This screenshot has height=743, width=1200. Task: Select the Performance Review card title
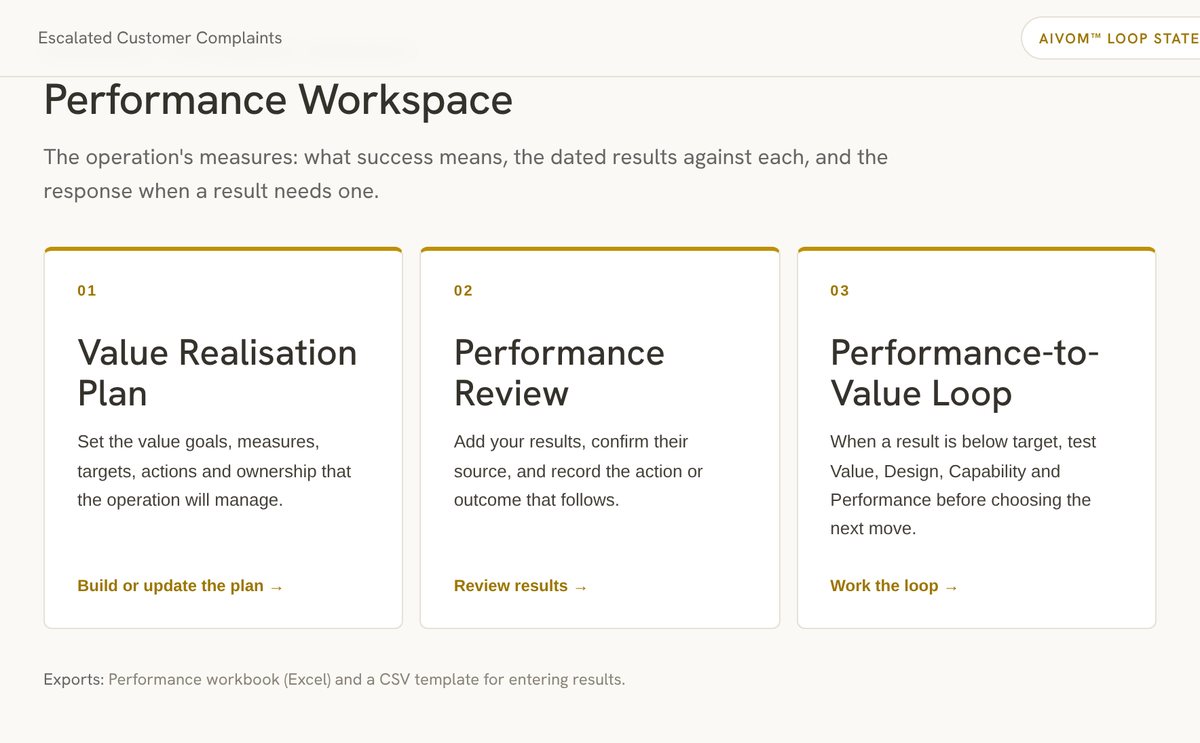(x=559, y=372)
